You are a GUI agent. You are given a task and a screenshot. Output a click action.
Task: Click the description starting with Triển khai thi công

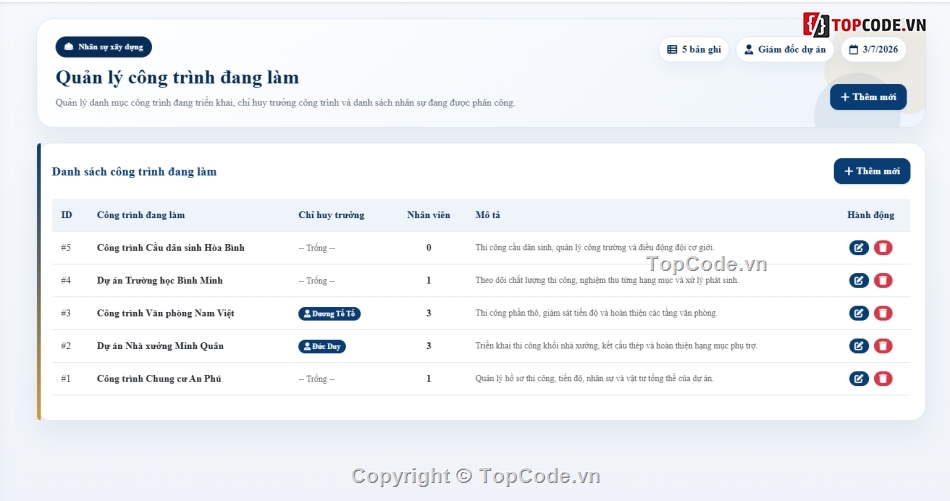616,346
